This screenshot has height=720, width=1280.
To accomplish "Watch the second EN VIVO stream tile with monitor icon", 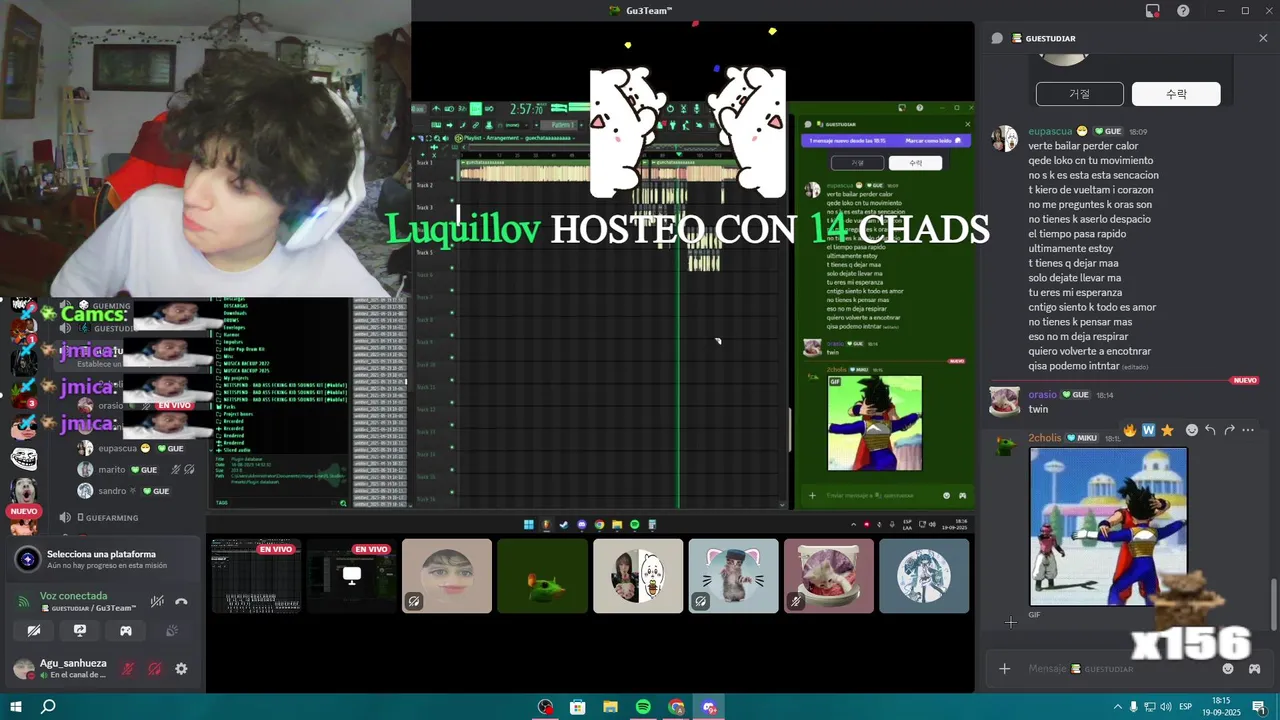I will (x=351, y=576).
